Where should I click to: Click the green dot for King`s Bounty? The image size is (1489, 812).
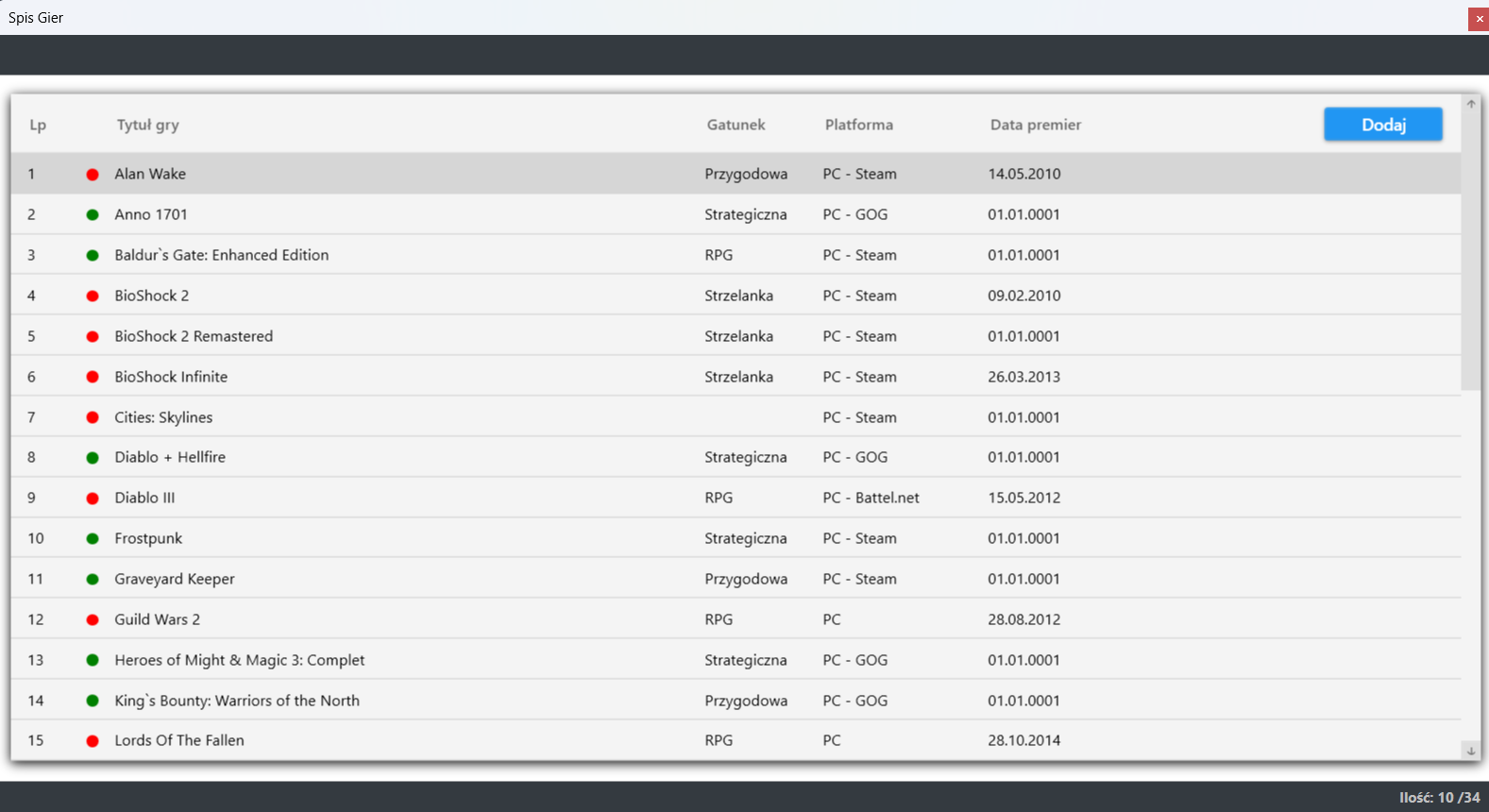pyautogui.click(x=93, y=702)
